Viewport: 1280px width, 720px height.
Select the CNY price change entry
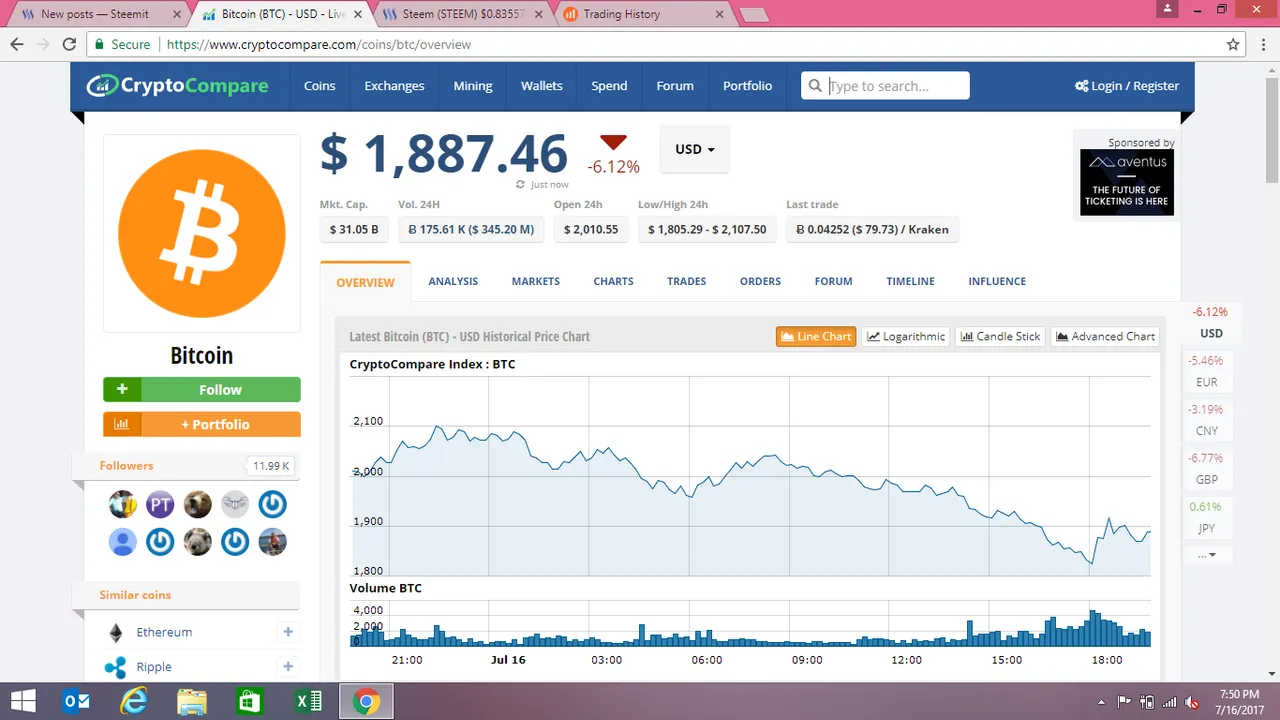[1207, 420]
